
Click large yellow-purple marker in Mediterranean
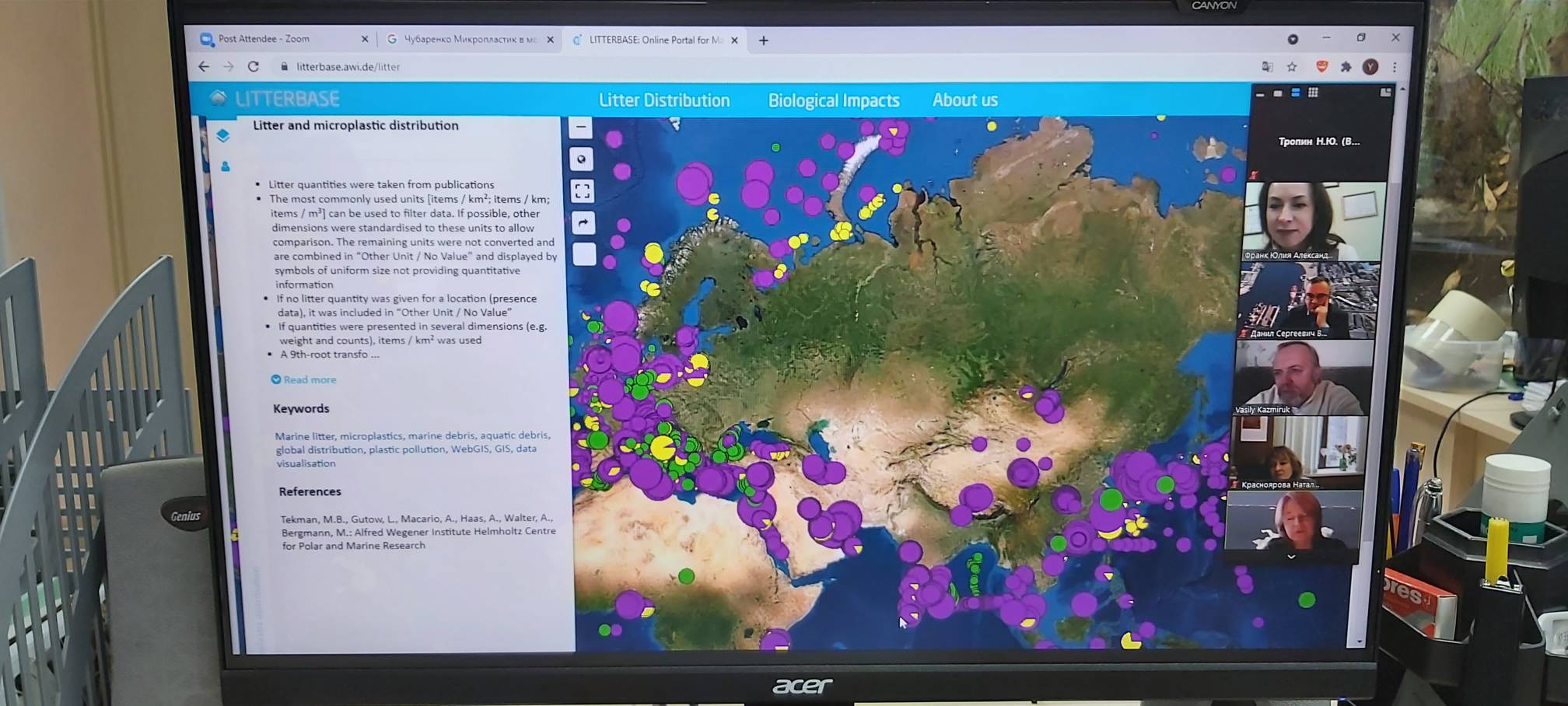(x=663, y=449)
